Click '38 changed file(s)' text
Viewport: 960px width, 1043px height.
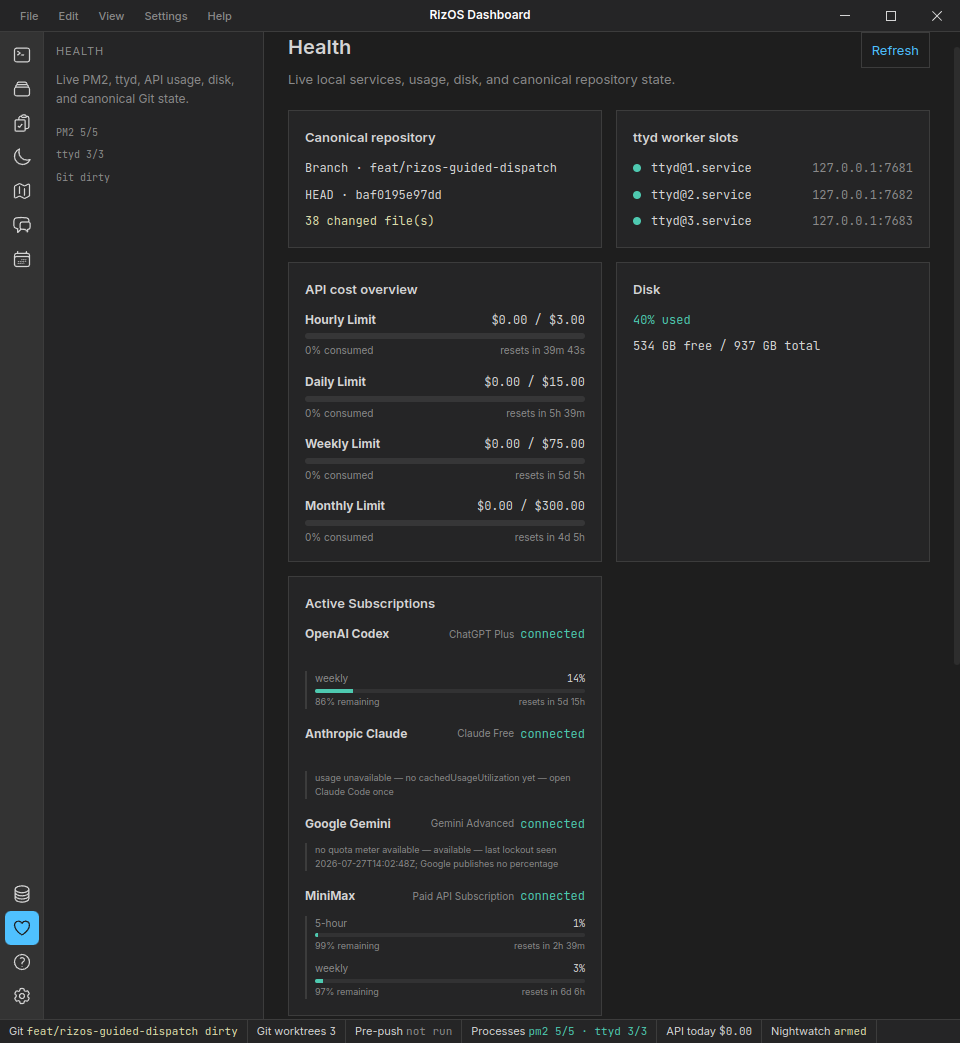click(x=369, y=221)
